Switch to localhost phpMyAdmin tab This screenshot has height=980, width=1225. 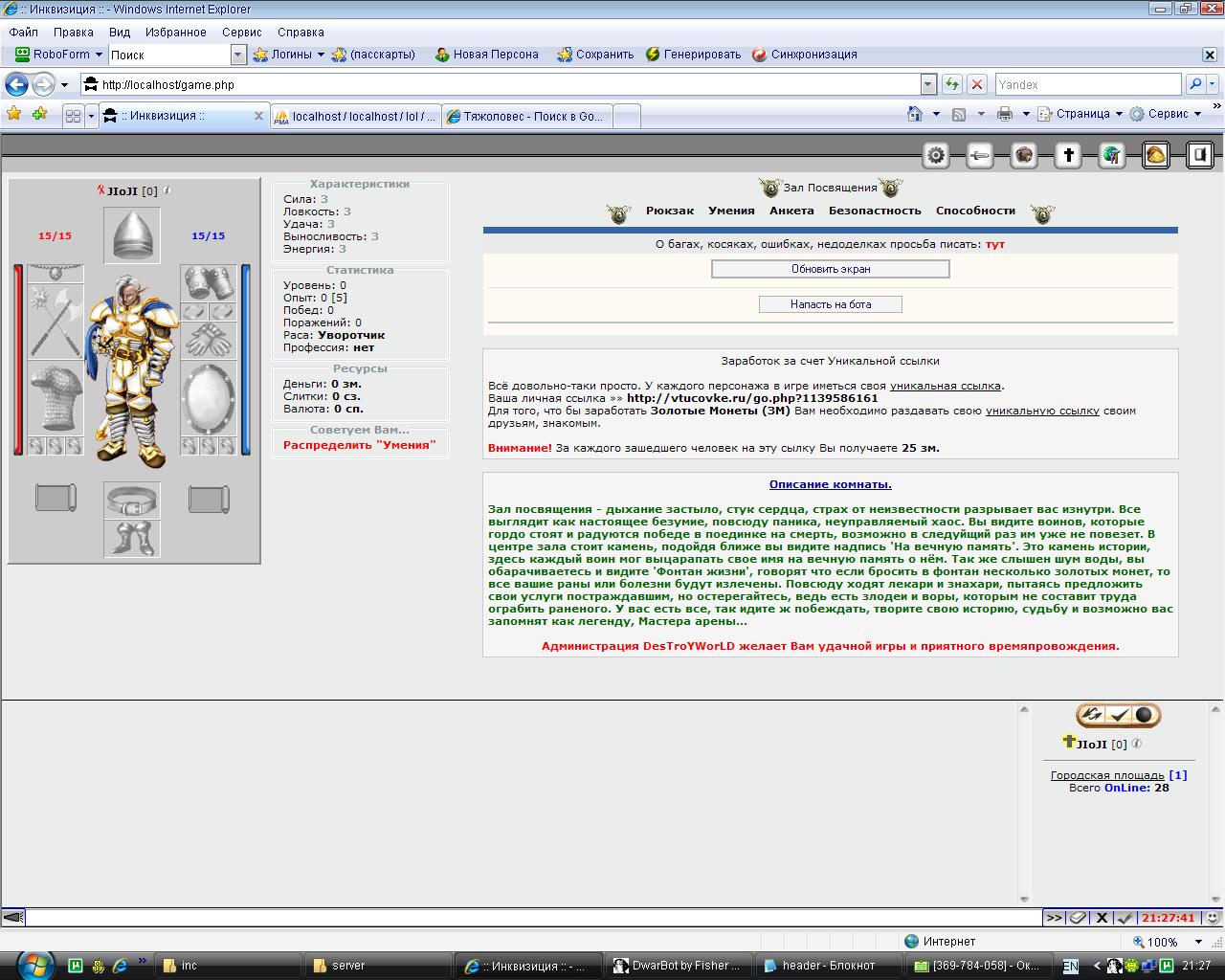(355, 116)
